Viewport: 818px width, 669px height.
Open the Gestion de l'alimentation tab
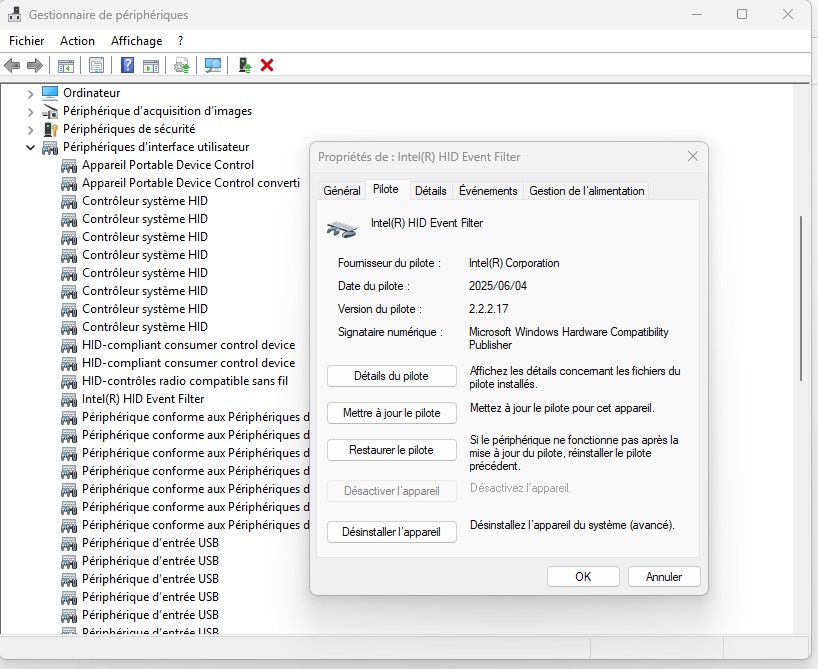click(x=586, y=190)
